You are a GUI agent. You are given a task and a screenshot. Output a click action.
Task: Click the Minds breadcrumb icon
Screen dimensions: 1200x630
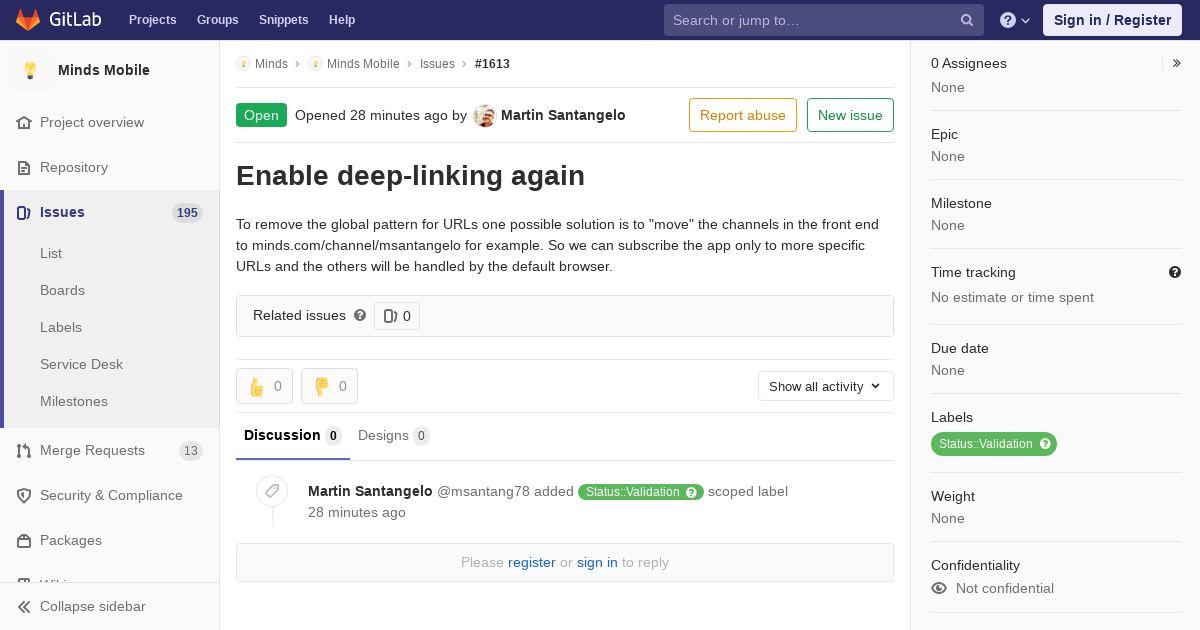coord(243,64)
